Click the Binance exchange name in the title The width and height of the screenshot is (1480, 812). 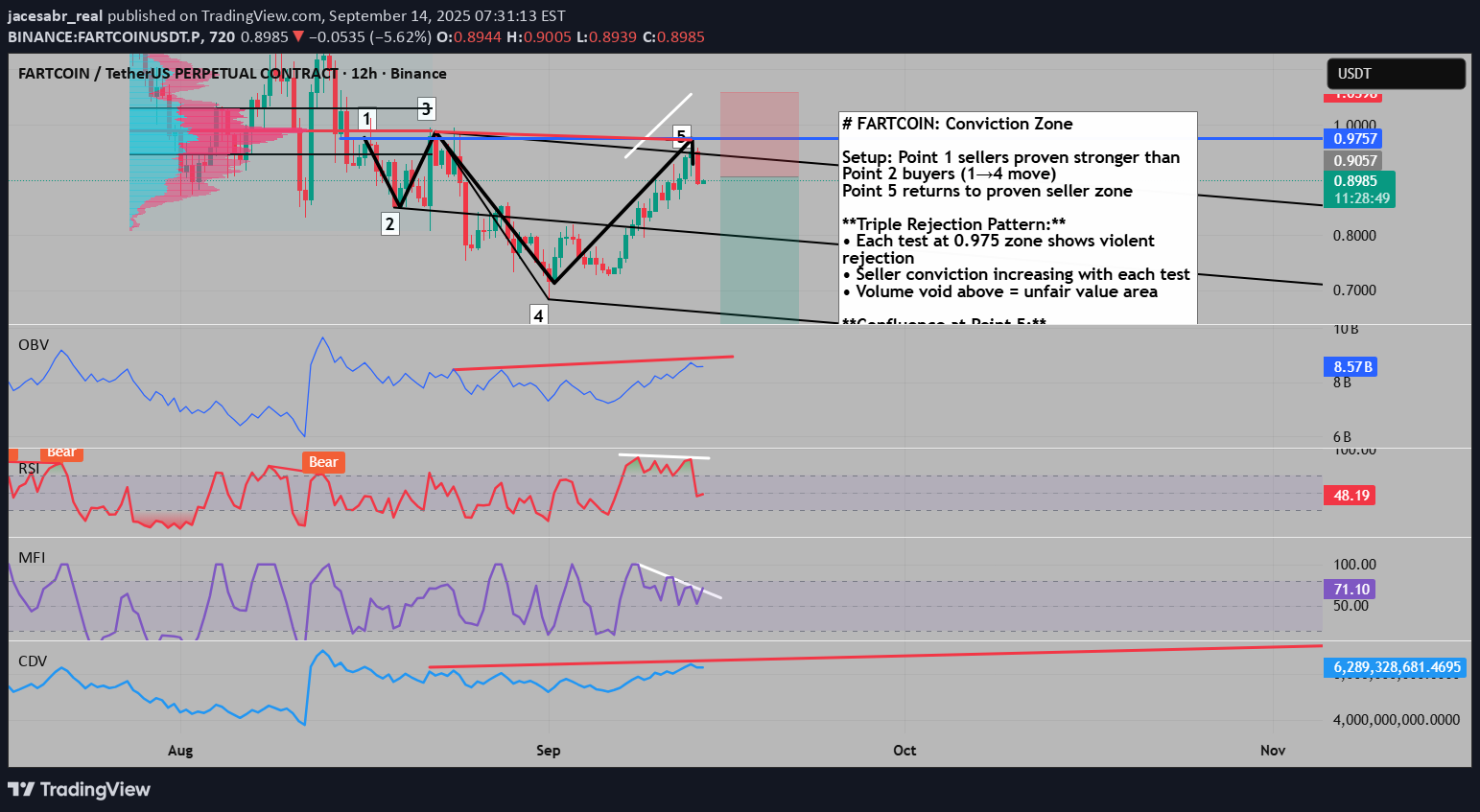(x=418, y=74)
